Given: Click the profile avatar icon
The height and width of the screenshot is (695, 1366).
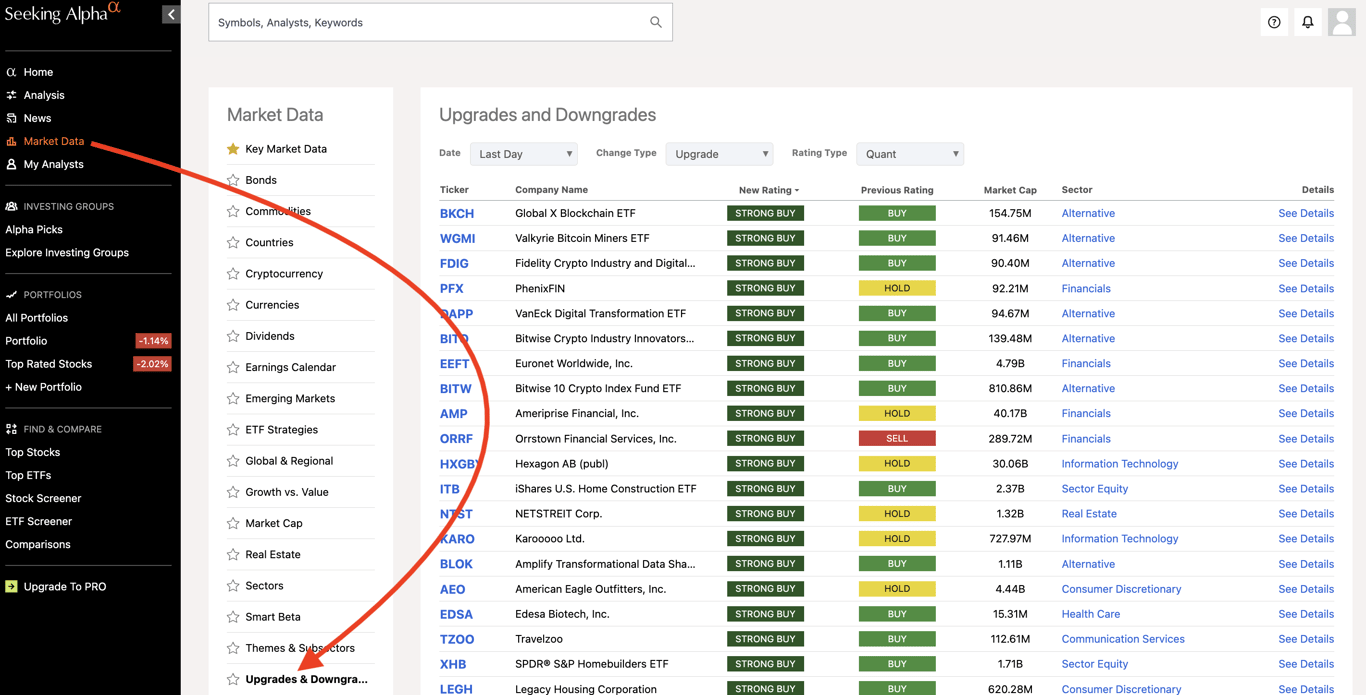Looking at the screenshot, I should 1341,21.
